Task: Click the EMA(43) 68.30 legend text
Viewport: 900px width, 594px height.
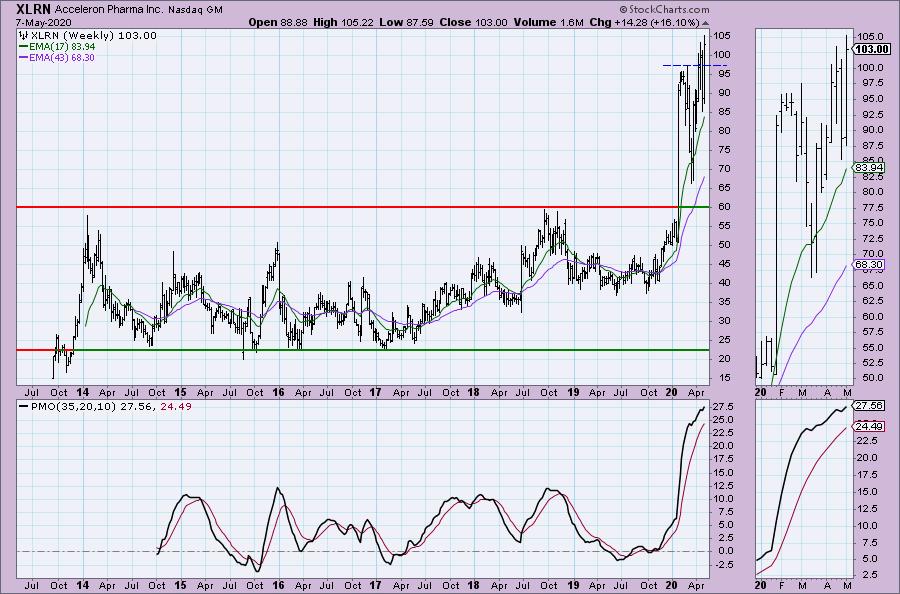Action: [x=62, y=57]
